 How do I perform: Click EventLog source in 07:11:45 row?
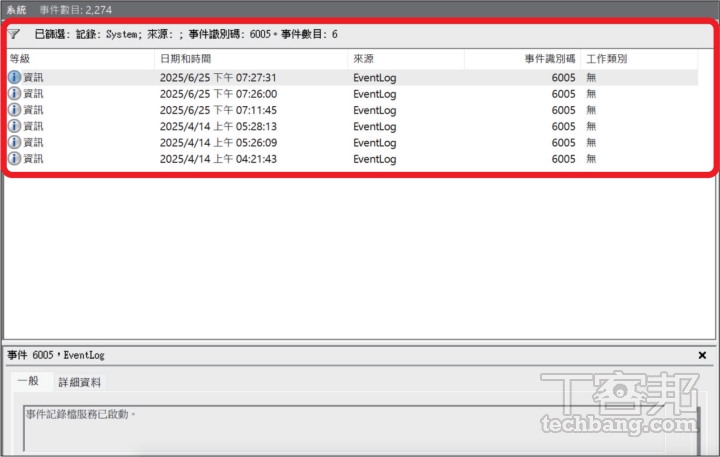[375, 110]
